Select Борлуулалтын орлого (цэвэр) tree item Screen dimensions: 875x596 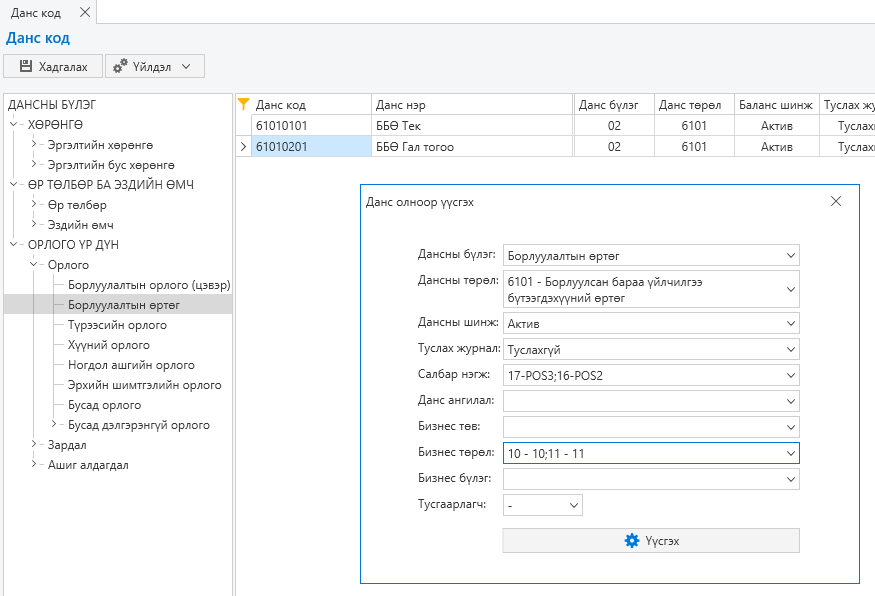click(x=149, y=285)
